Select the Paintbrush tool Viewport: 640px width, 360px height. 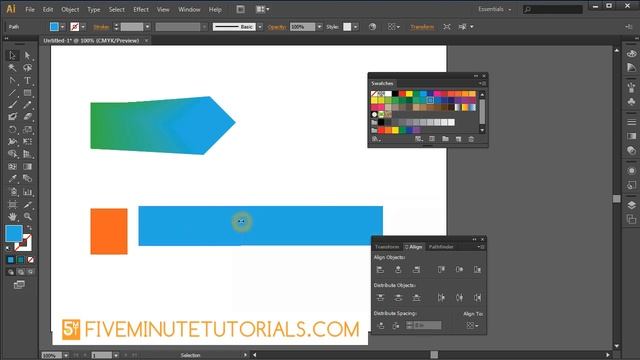pos(12,105)
